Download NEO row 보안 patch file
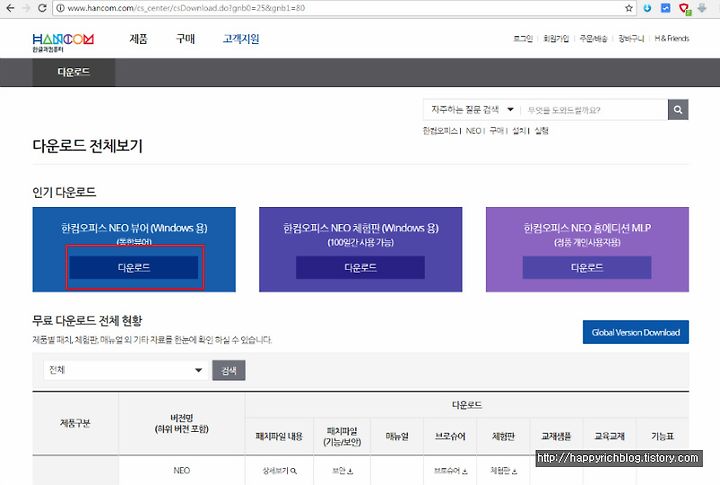This screenshot has height=485, width=720. point(342,471)
